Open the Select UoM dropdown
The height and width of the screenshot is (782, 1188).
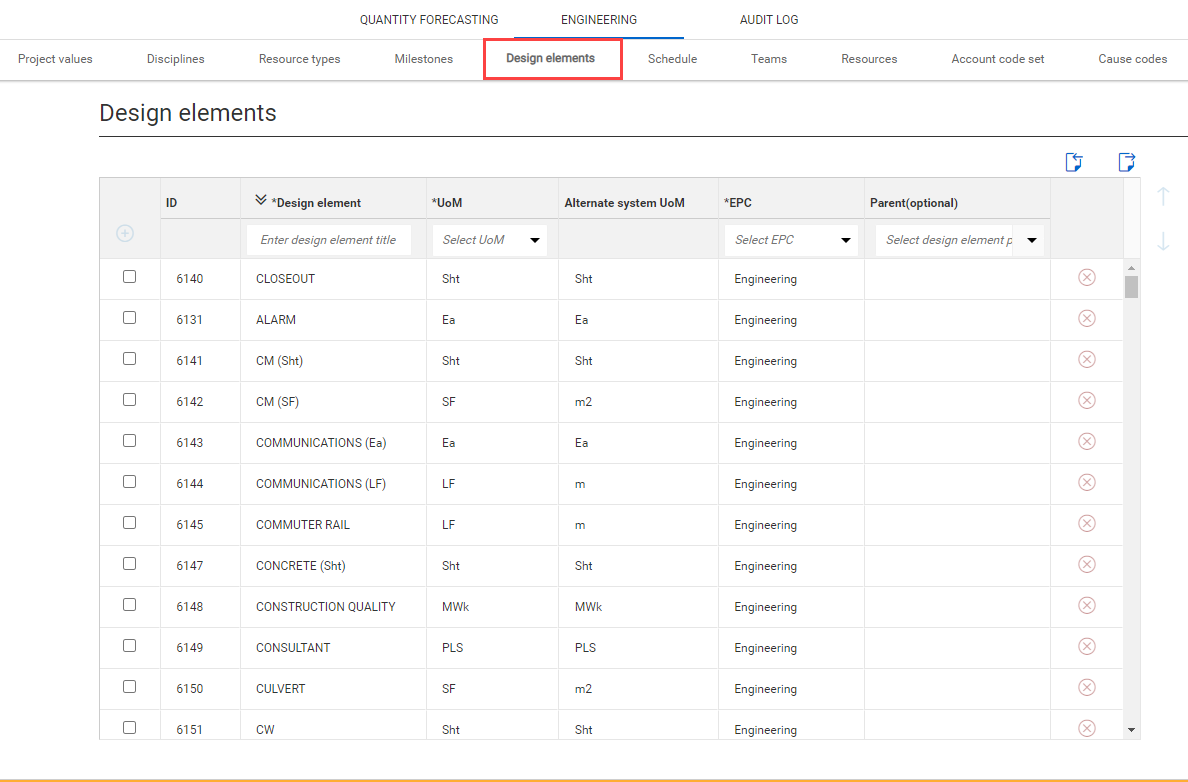click(490, 240)
